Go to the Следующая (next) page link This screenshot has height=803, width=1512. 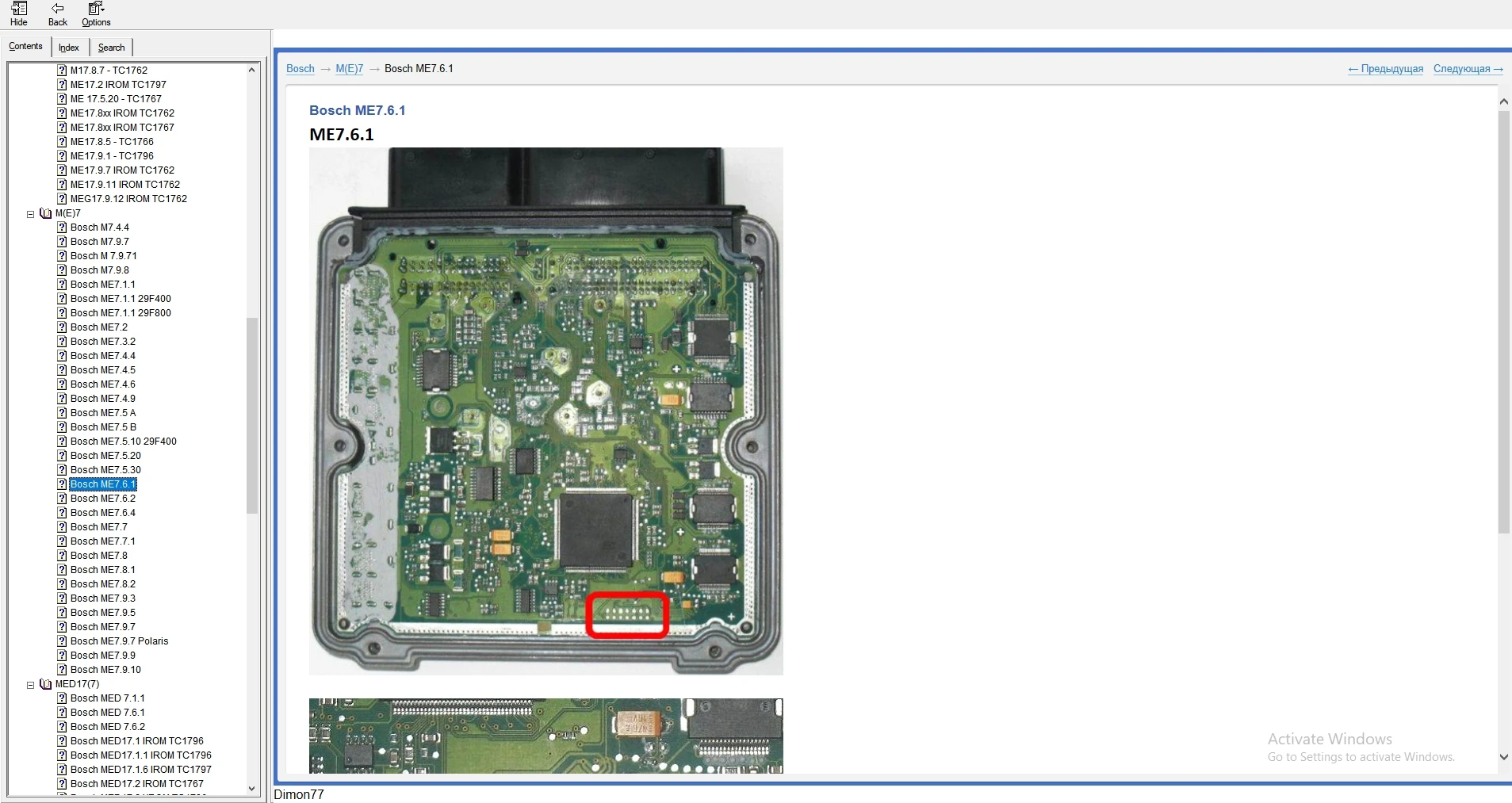pos(1468,69)
